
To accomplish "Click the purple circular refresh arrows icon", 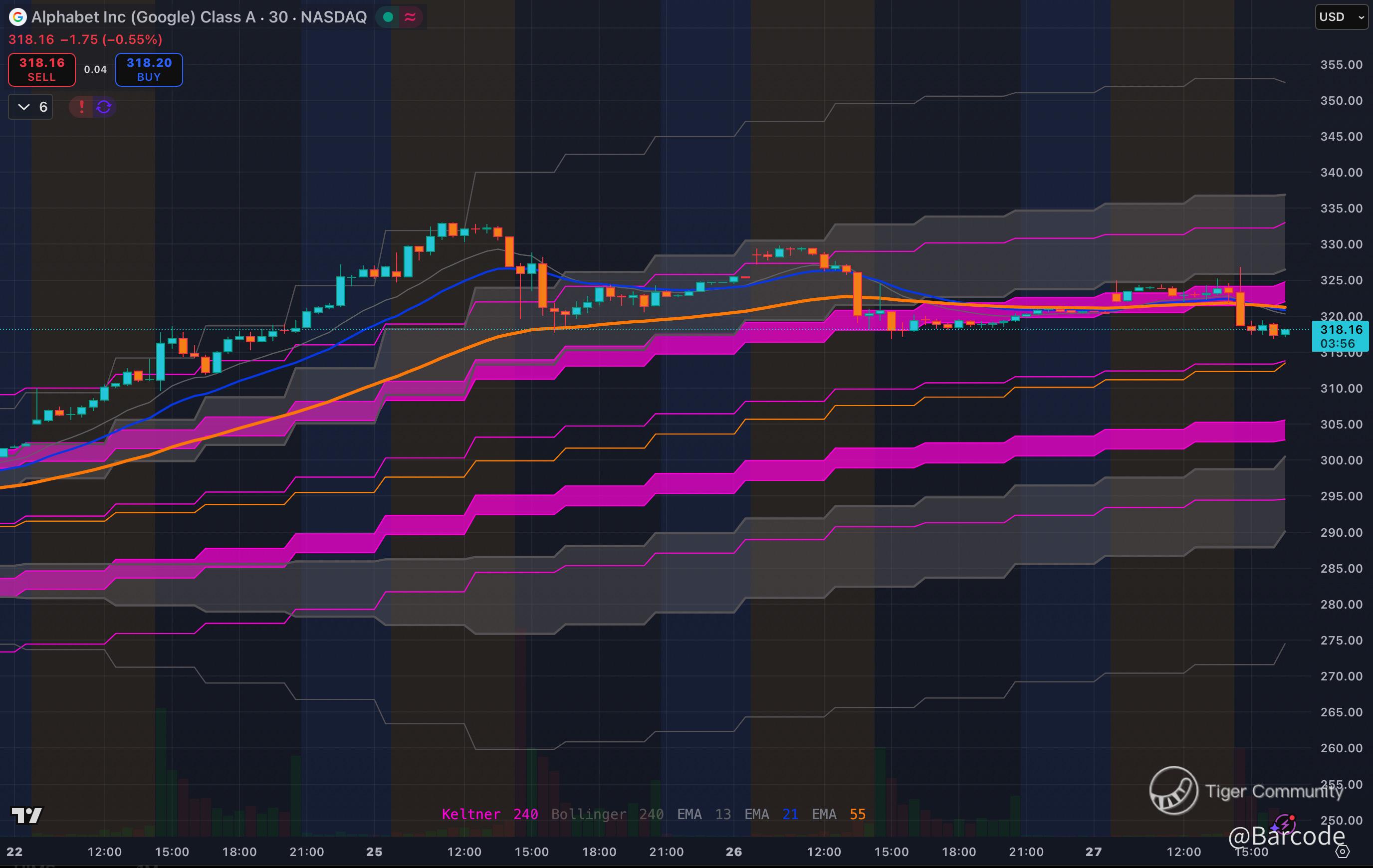I will click(x=104, y=107).
